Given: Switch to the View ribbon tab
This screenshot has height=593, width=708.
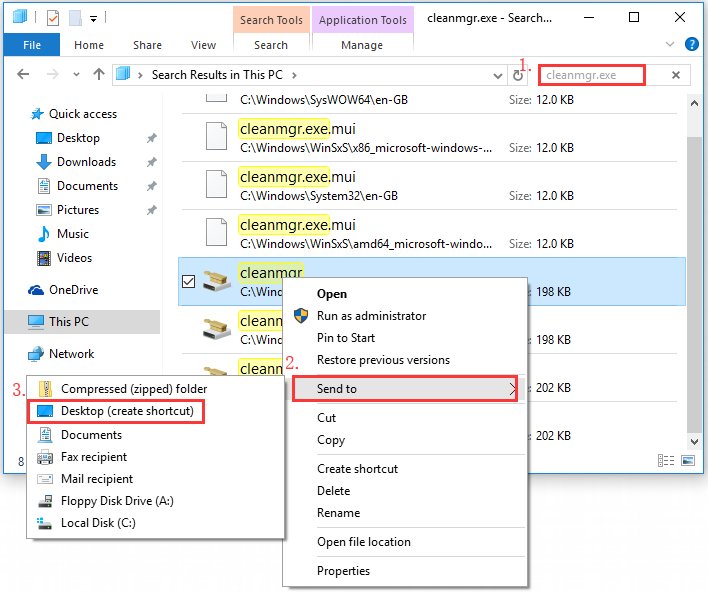Looking at the screenshot, I should pos(203,45).
